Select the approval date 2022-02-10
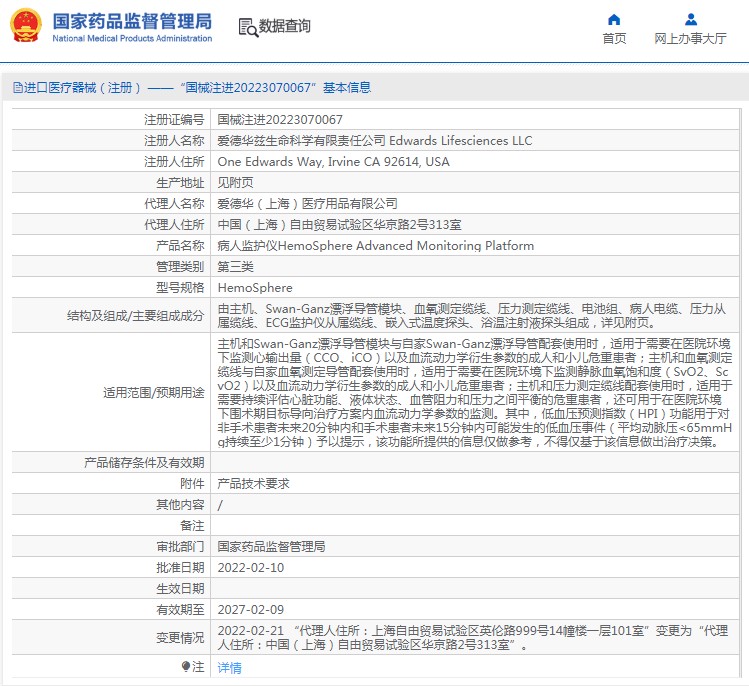 tap(251, 568)
